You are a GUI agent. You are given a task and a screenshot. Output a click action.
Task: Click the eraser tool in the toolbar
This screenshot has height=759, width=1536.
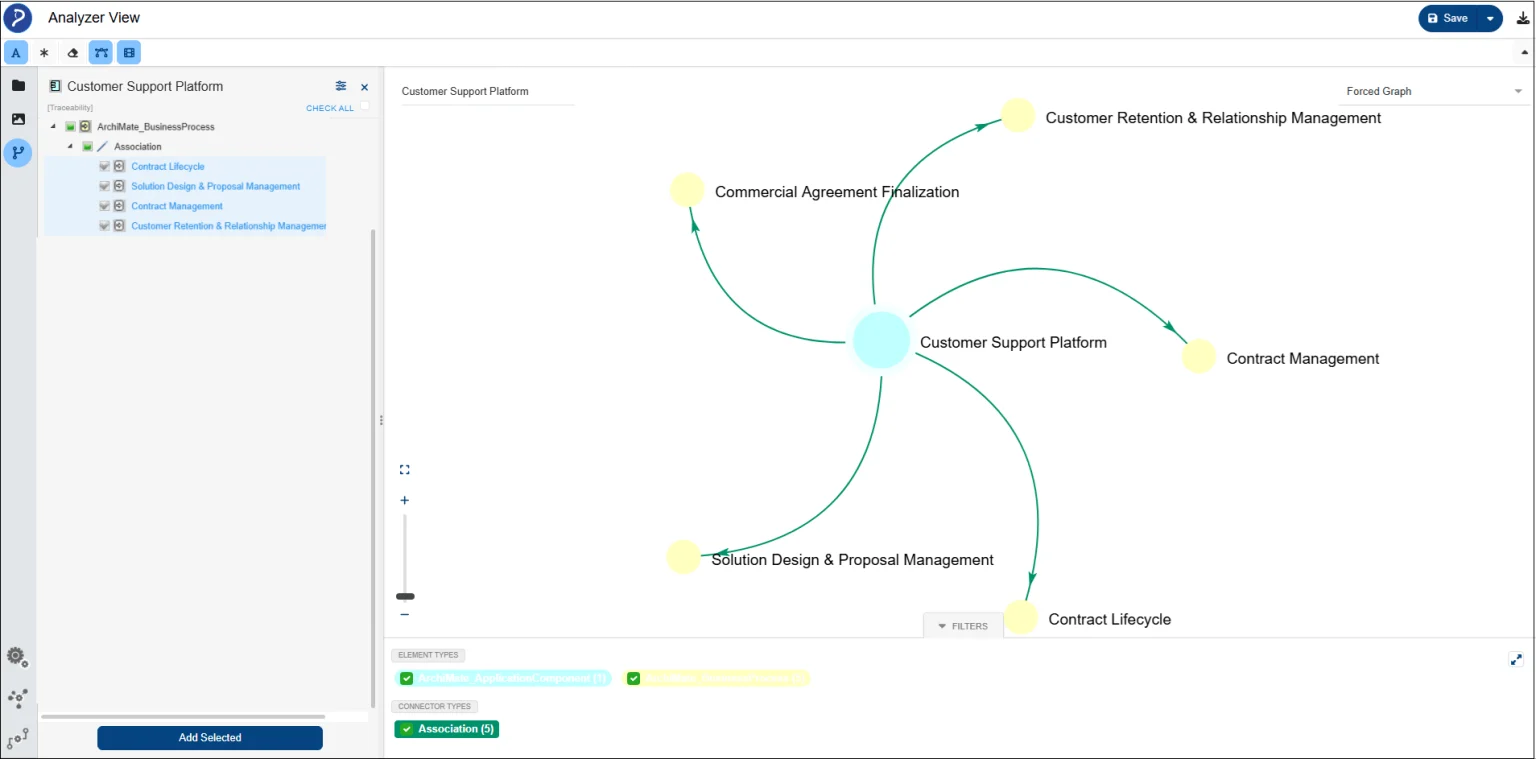tap(72, 53)
